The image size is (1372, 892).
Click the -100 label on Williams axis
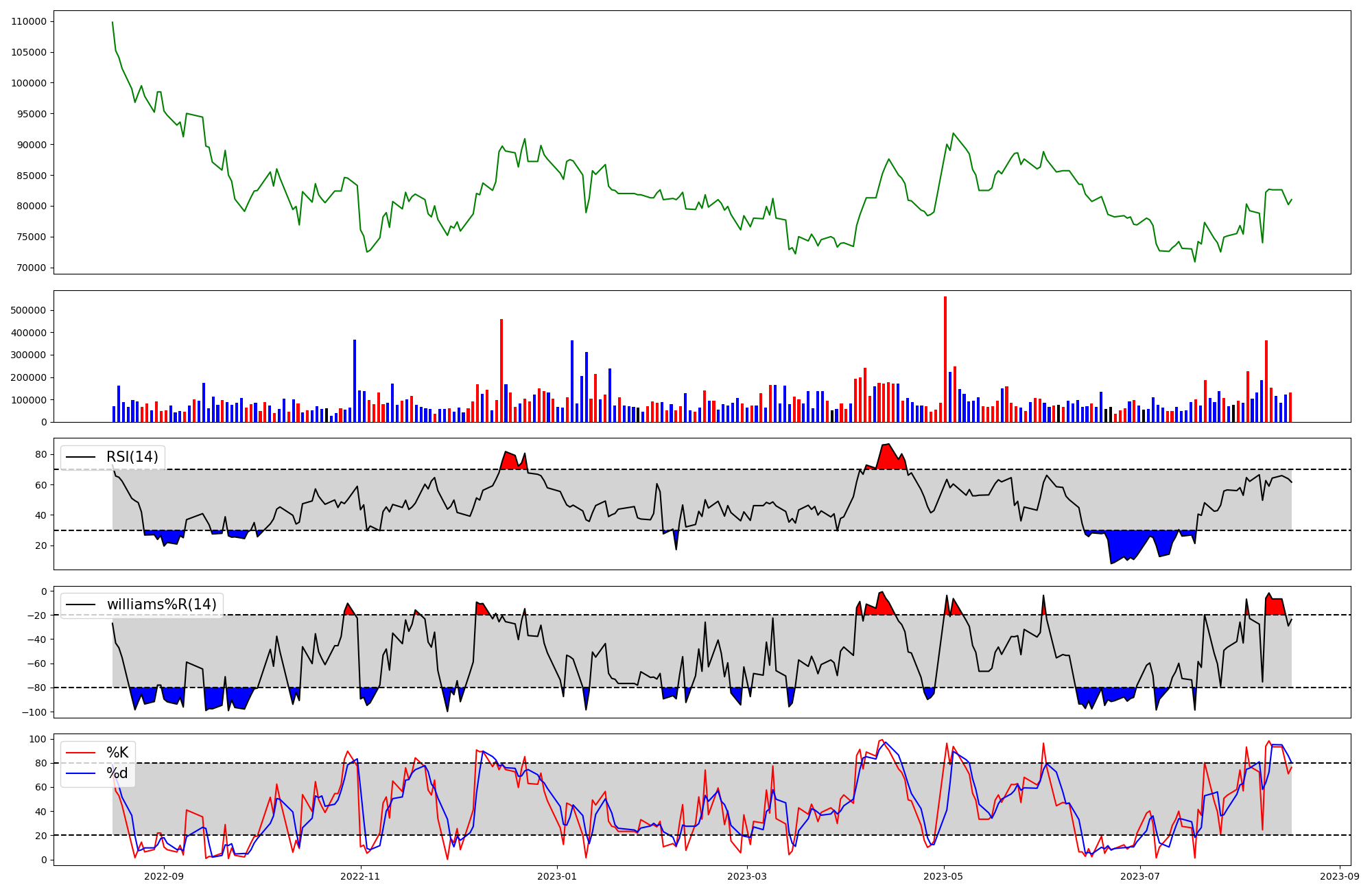34,712
